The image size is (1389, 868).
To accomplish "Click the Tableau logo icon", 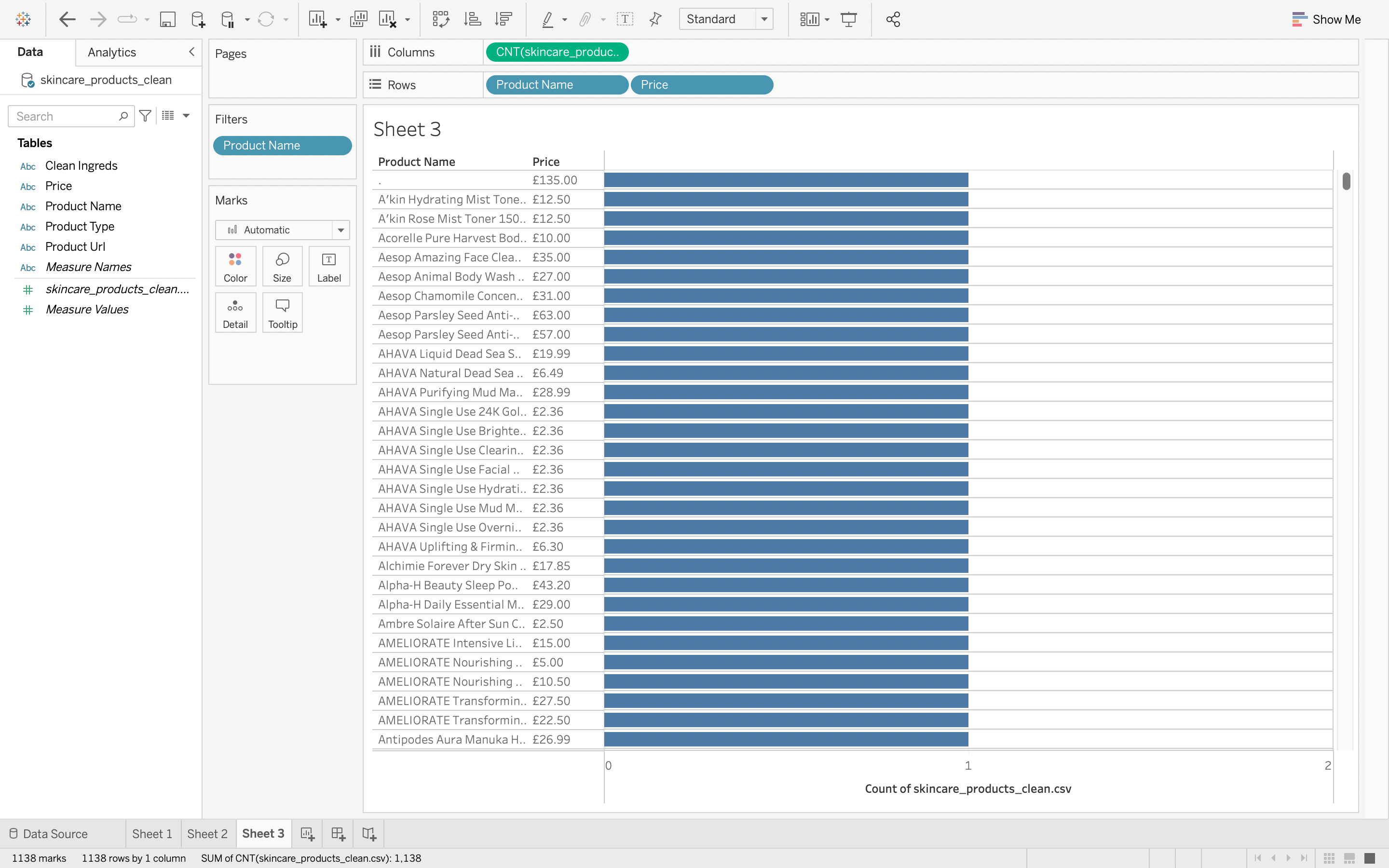I will pyautogui.click(x=24, y=19).
